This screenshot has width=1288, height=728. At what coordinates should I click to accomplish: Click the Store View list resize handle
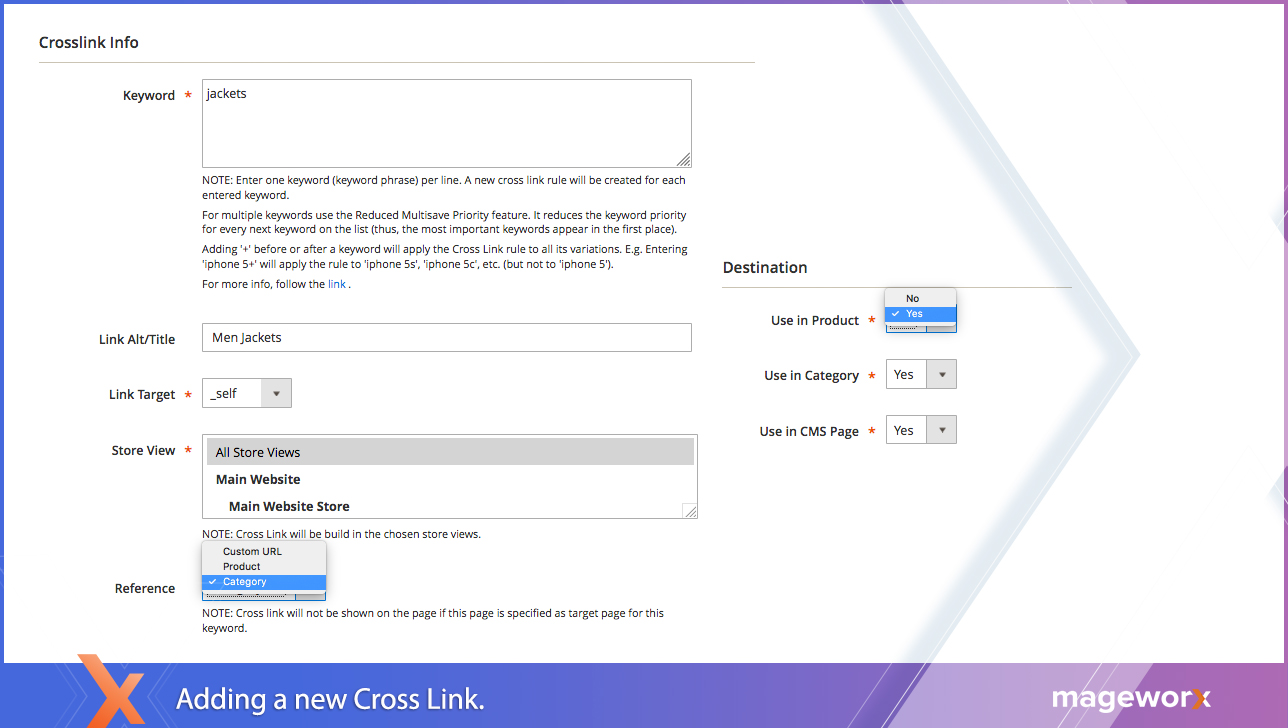pos(690,511)
